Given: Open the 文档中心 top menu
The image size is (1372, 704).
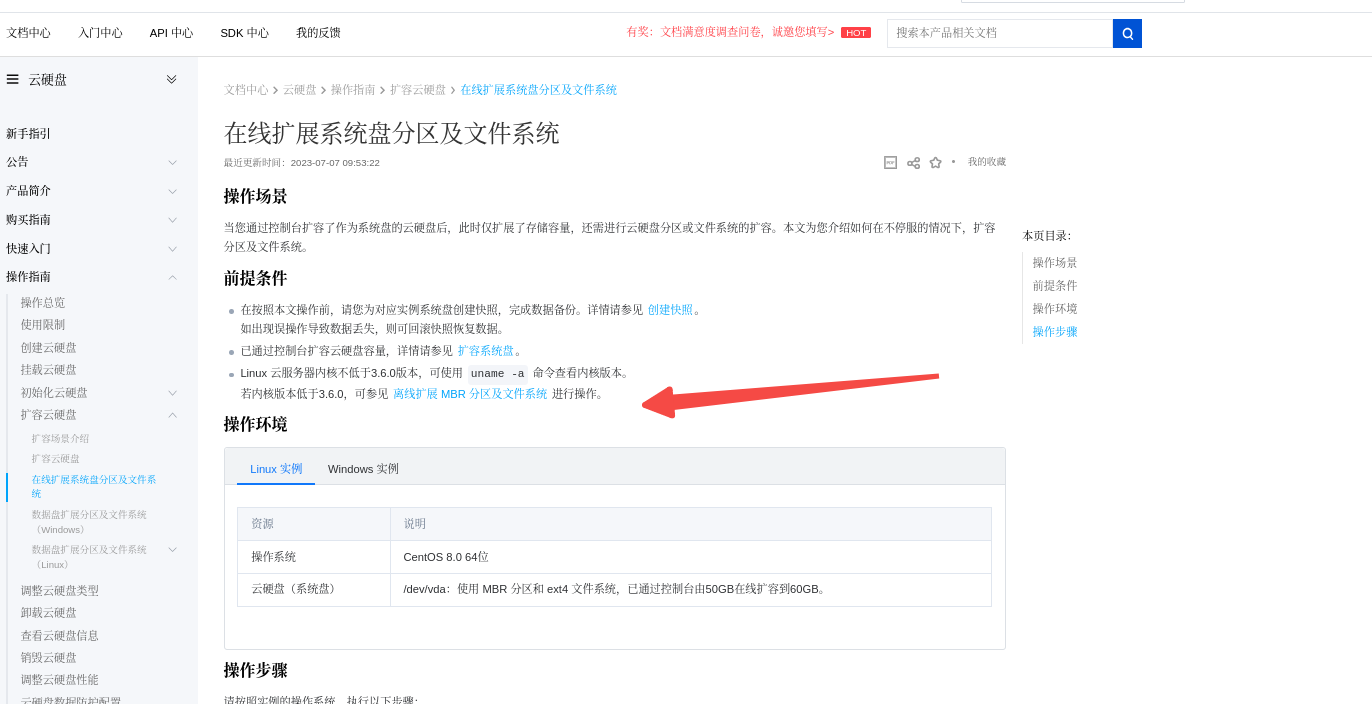Looking at the screenshot, I should click(29, 33).
